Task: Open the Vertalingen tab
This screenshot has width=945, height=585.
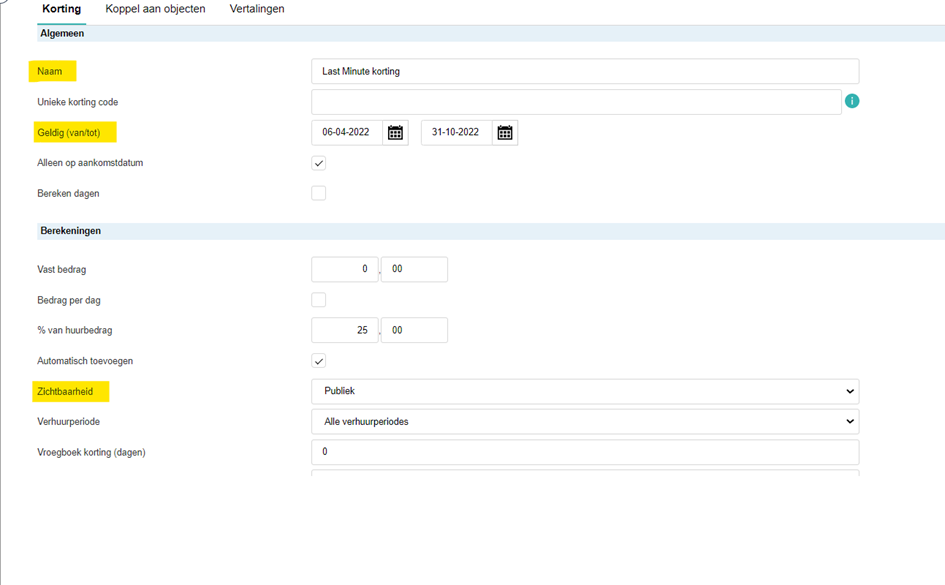Action: (257, 9)
